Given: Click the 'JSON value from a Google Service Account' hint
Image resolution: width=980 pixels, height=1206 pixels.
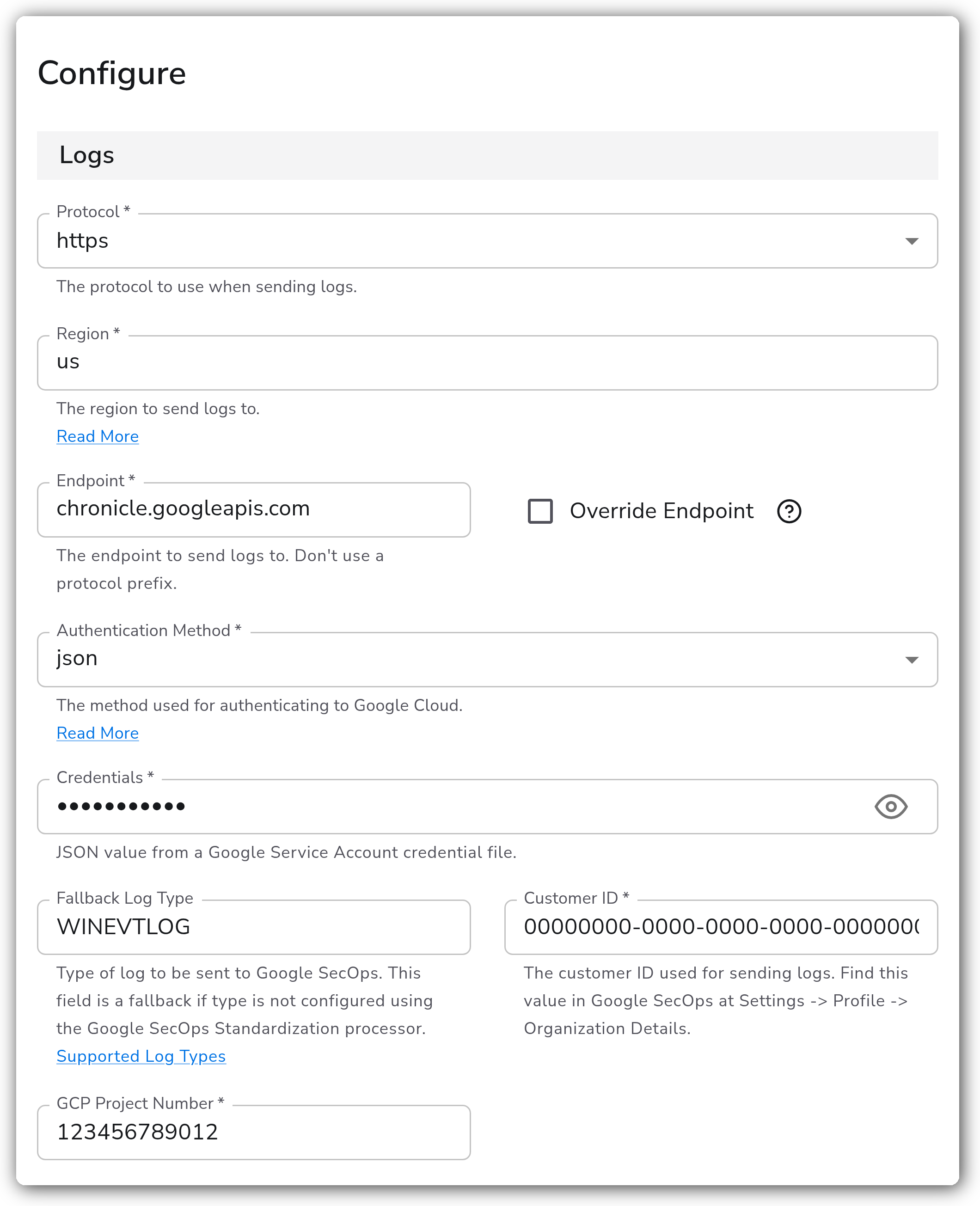Looking at the screenshot, I should point(286,852).
